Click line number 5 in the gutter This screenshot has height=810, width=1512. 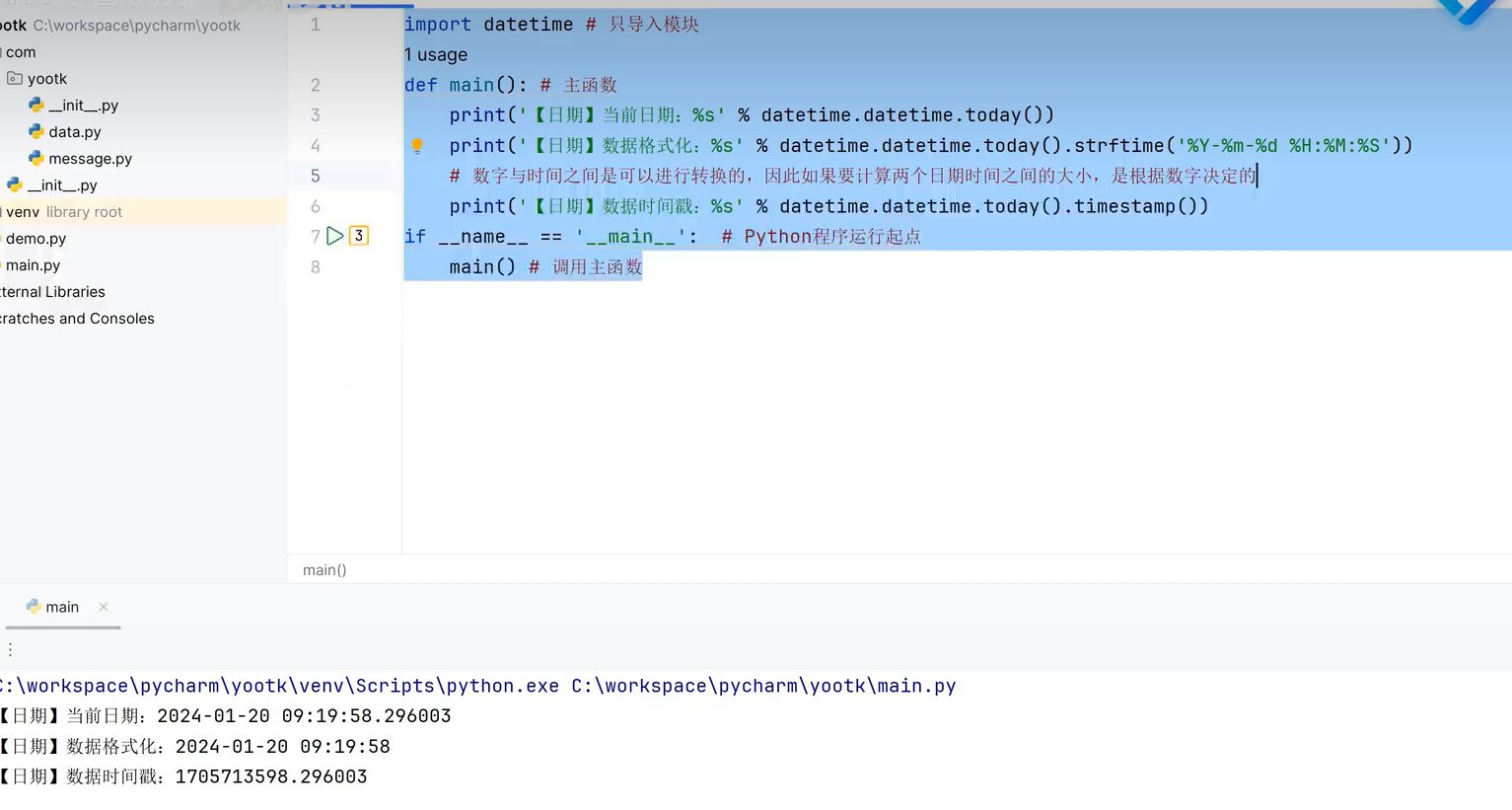pos(316,176)
